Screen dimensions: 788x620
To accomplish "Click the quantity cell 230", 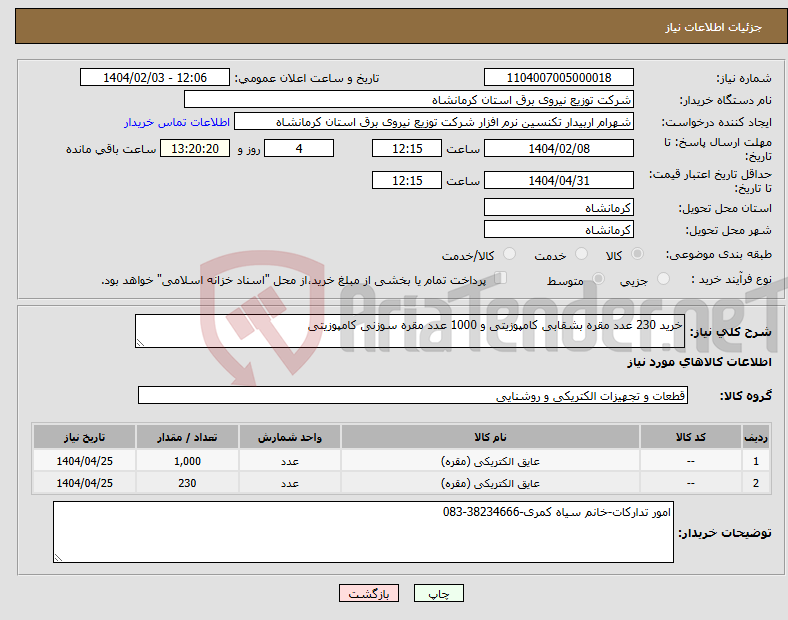I will point(187,483).
